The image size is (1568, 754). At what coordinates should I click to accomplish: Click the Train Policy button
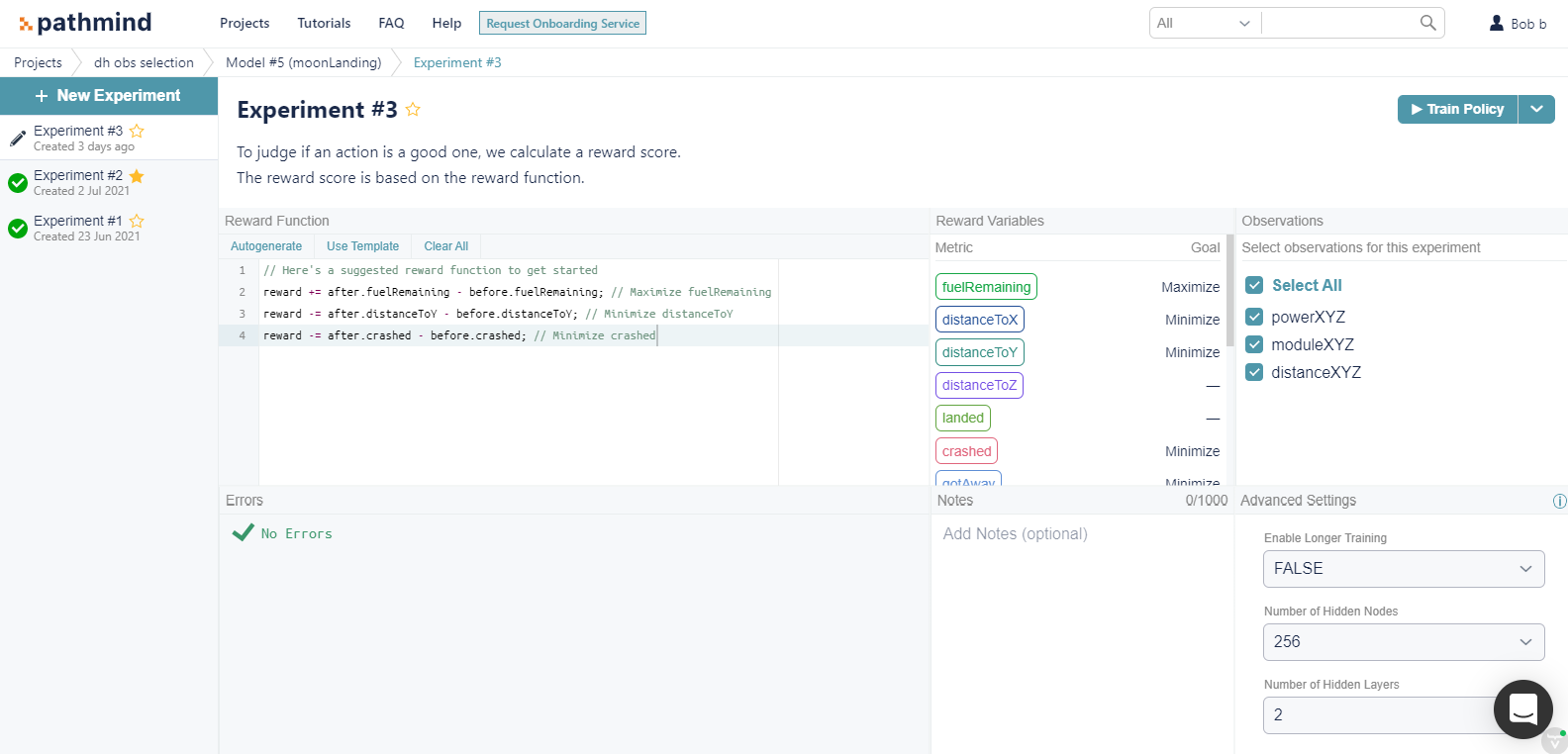(1457, 109)
